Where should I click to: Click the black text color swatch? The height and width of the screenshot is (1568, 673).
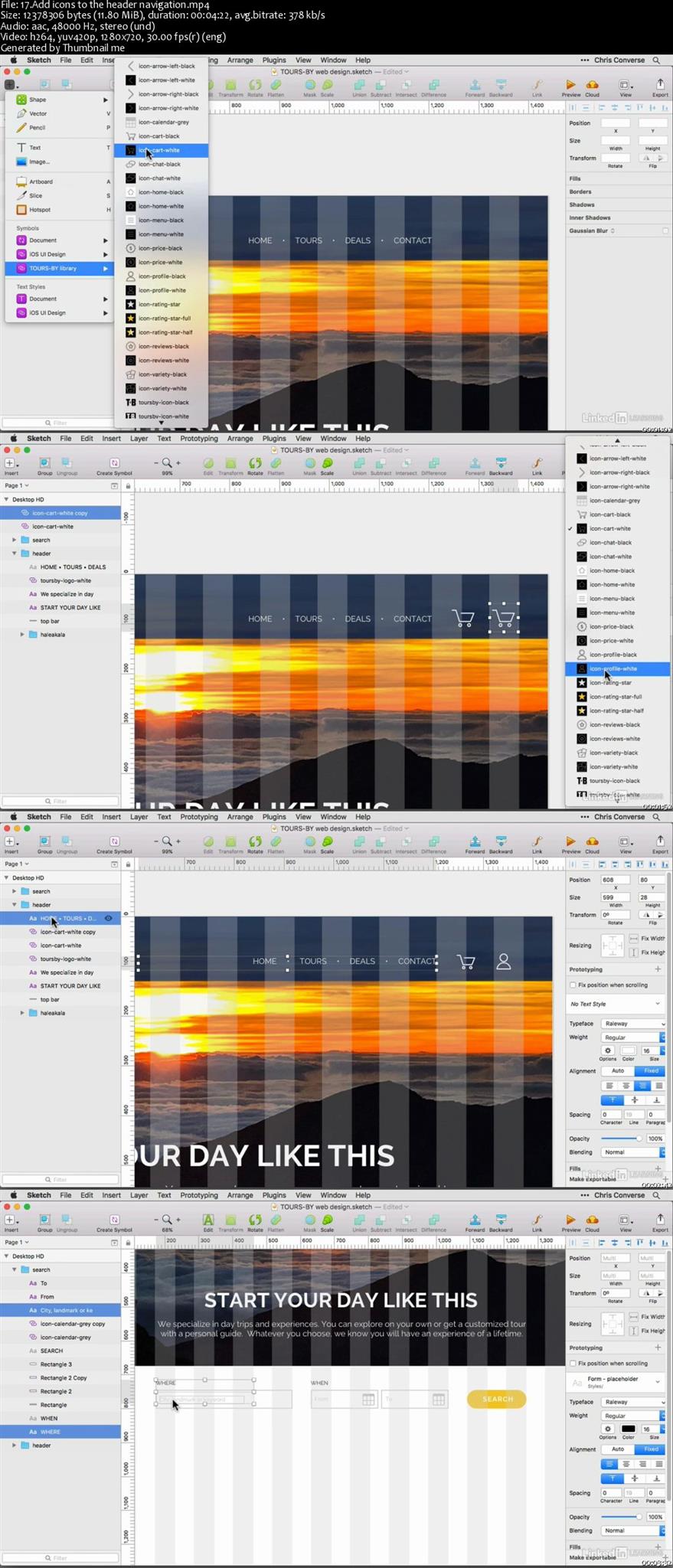click(x=628, y=1429)
